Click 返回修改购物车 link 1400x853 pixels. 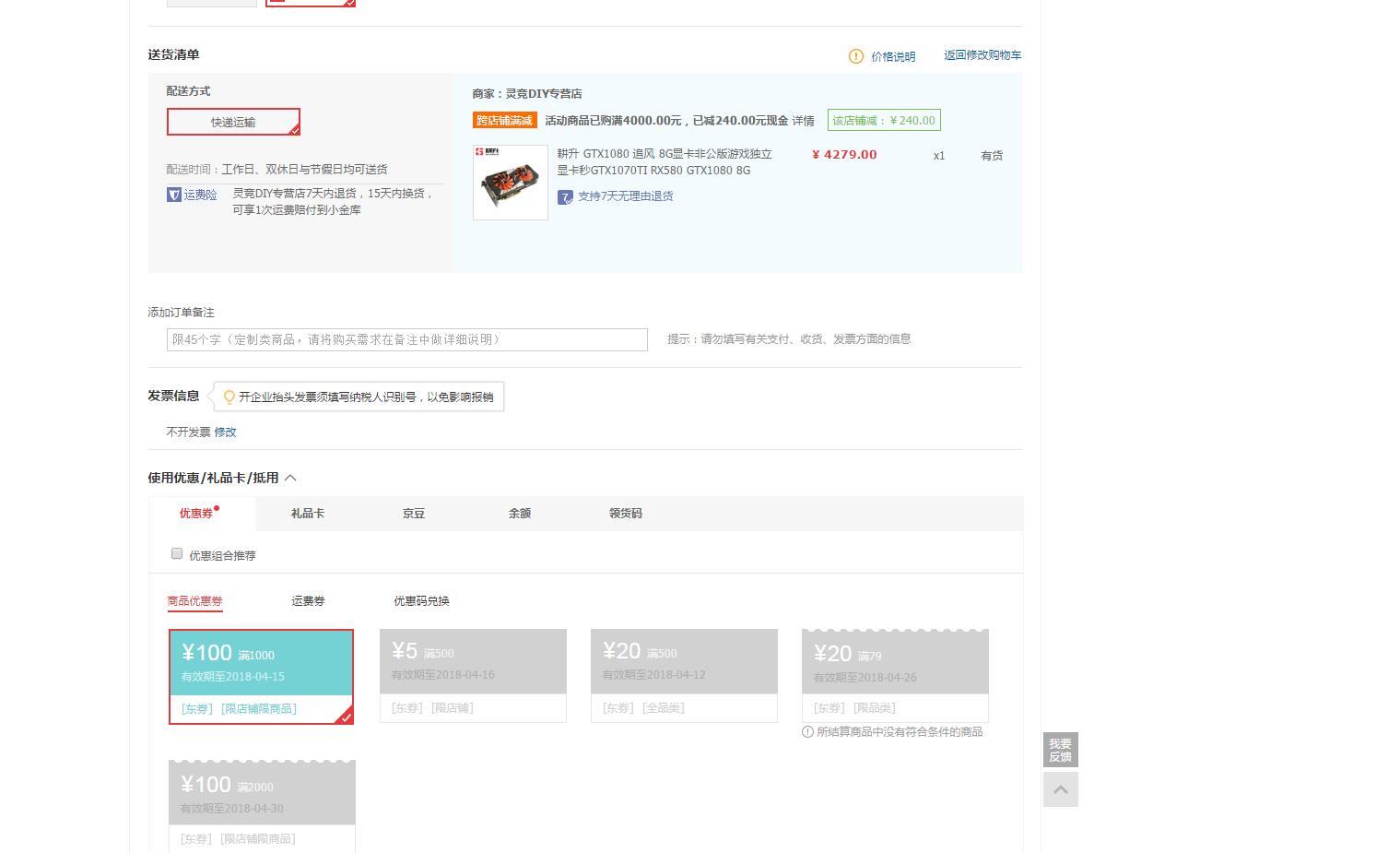[982, 55]
